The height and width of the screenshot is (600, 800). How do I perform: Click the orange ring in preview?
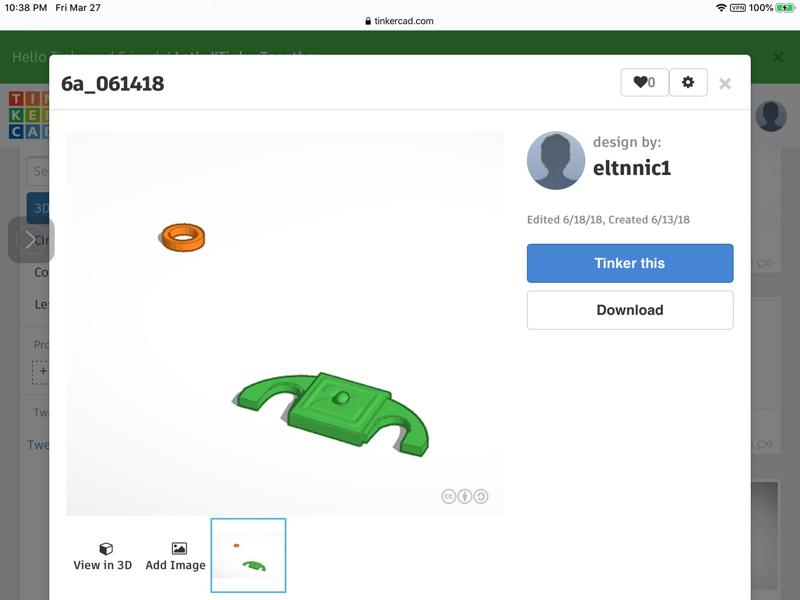click(x=183, y=237)
